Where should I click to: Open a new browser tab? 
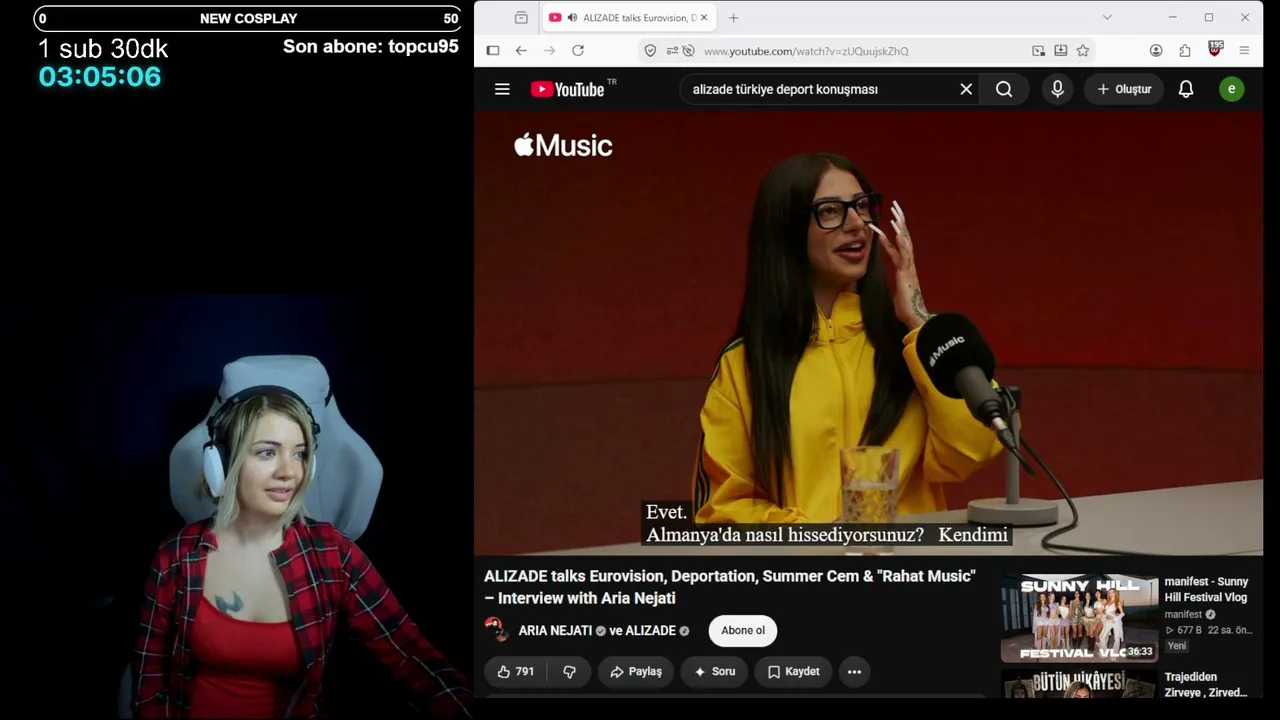[x=733, y=18]
